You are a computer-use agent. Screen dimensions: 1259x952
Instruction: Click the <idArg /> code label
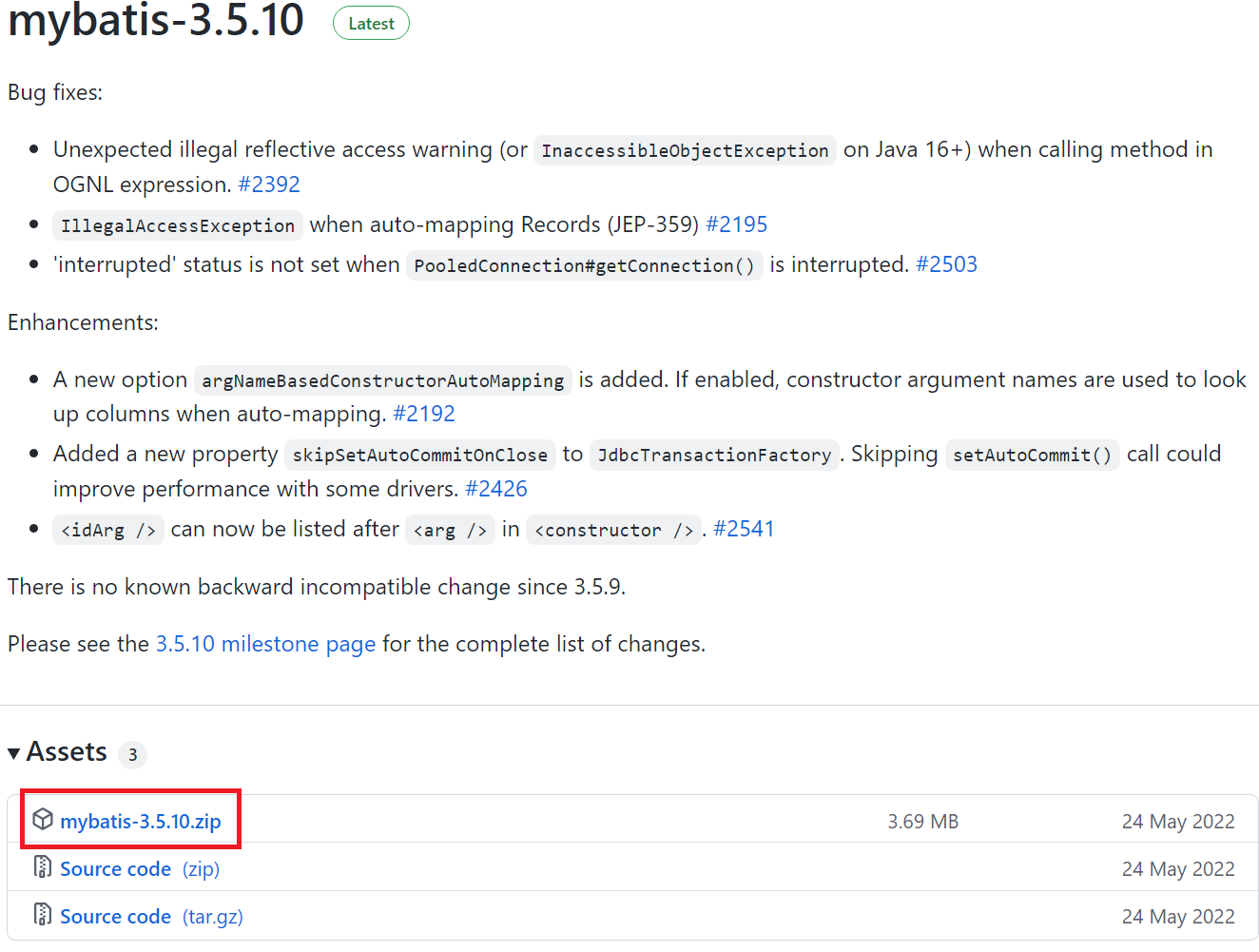pos(108,530)
